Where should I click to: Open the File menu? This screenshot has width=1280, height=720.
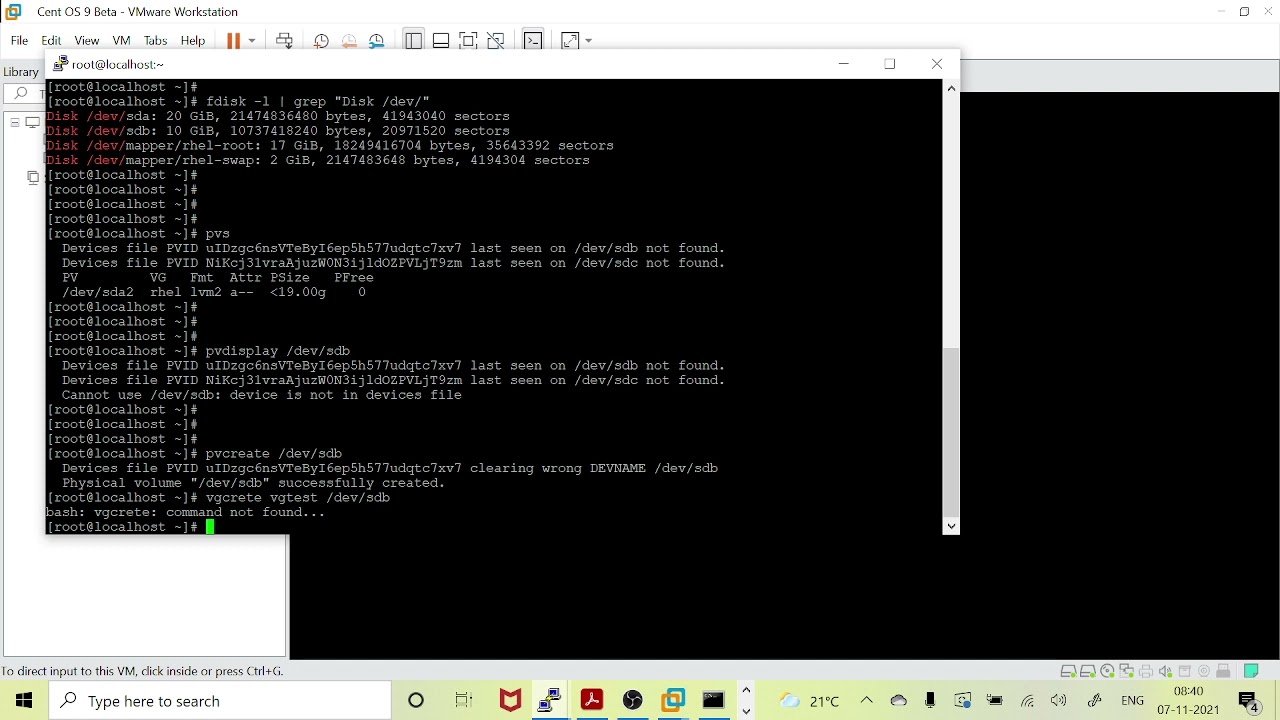pos(19,41)
